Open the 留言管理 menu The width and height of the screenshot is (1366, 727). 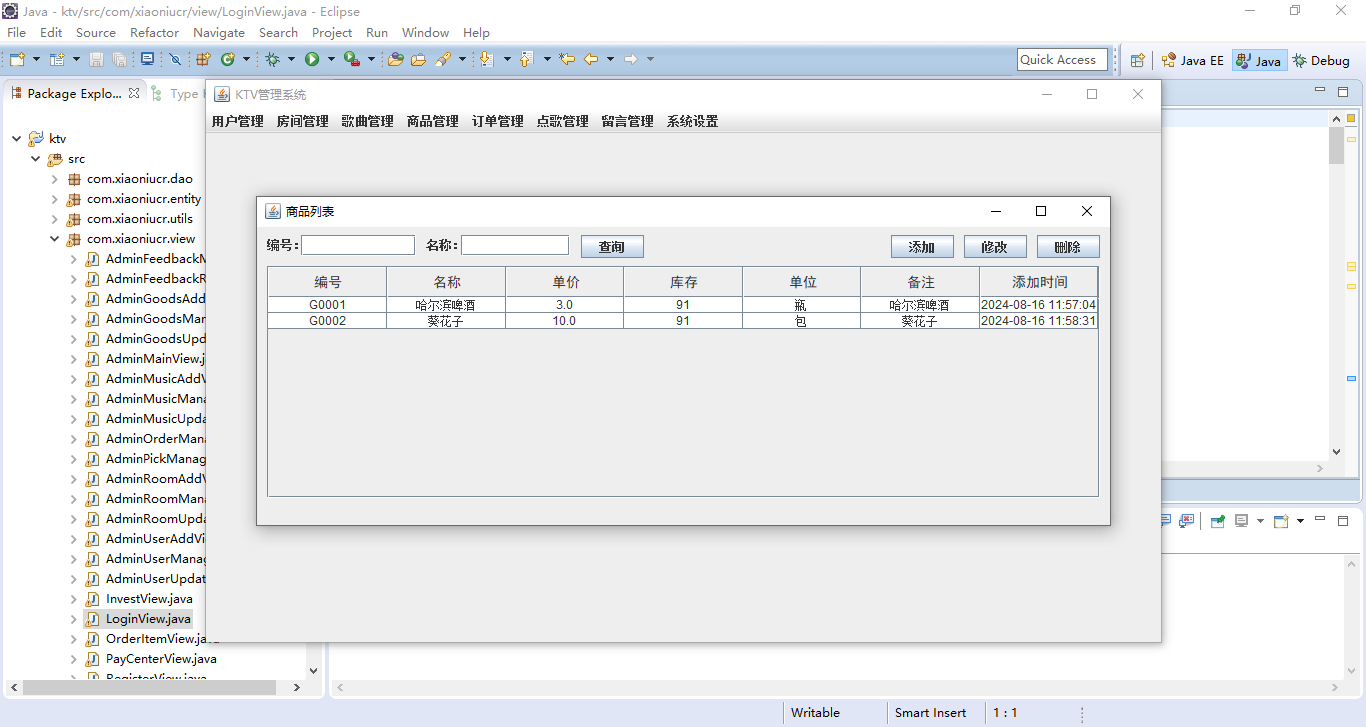[627, 122]
